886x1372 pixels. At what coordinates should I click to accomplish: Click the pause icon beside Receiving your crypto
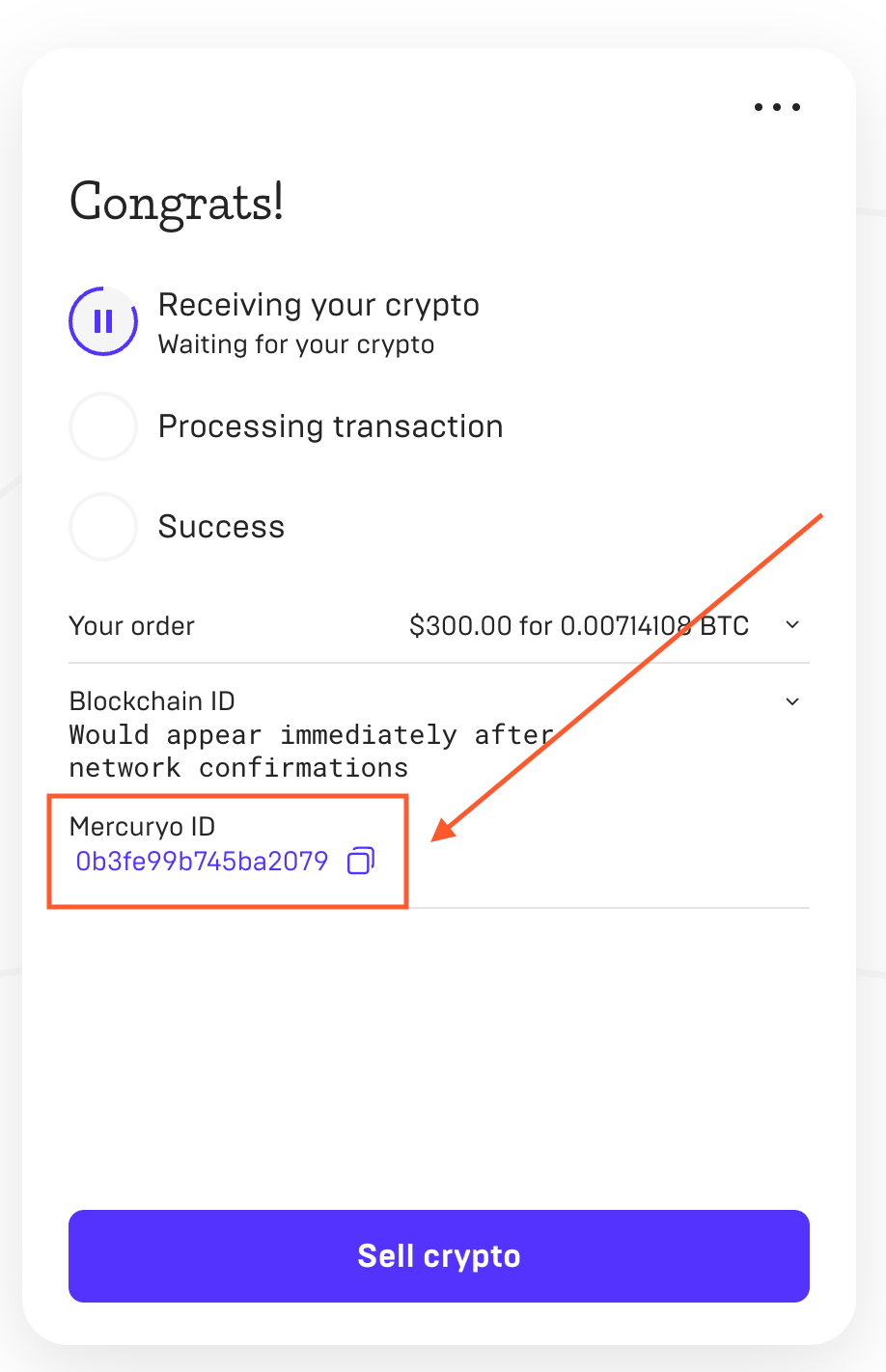103,321
